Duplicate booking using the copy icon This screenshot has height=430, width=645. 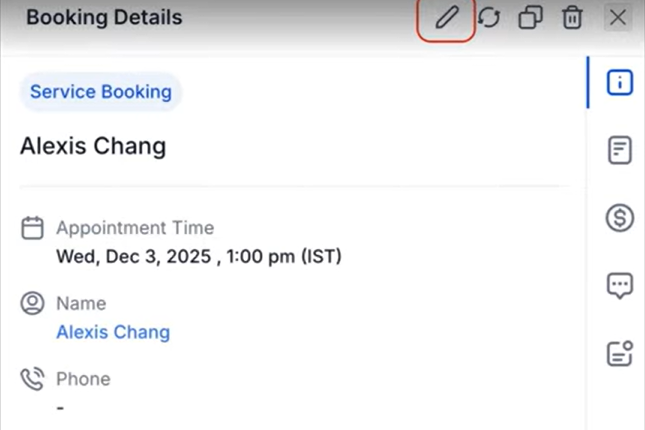point(530,18)
